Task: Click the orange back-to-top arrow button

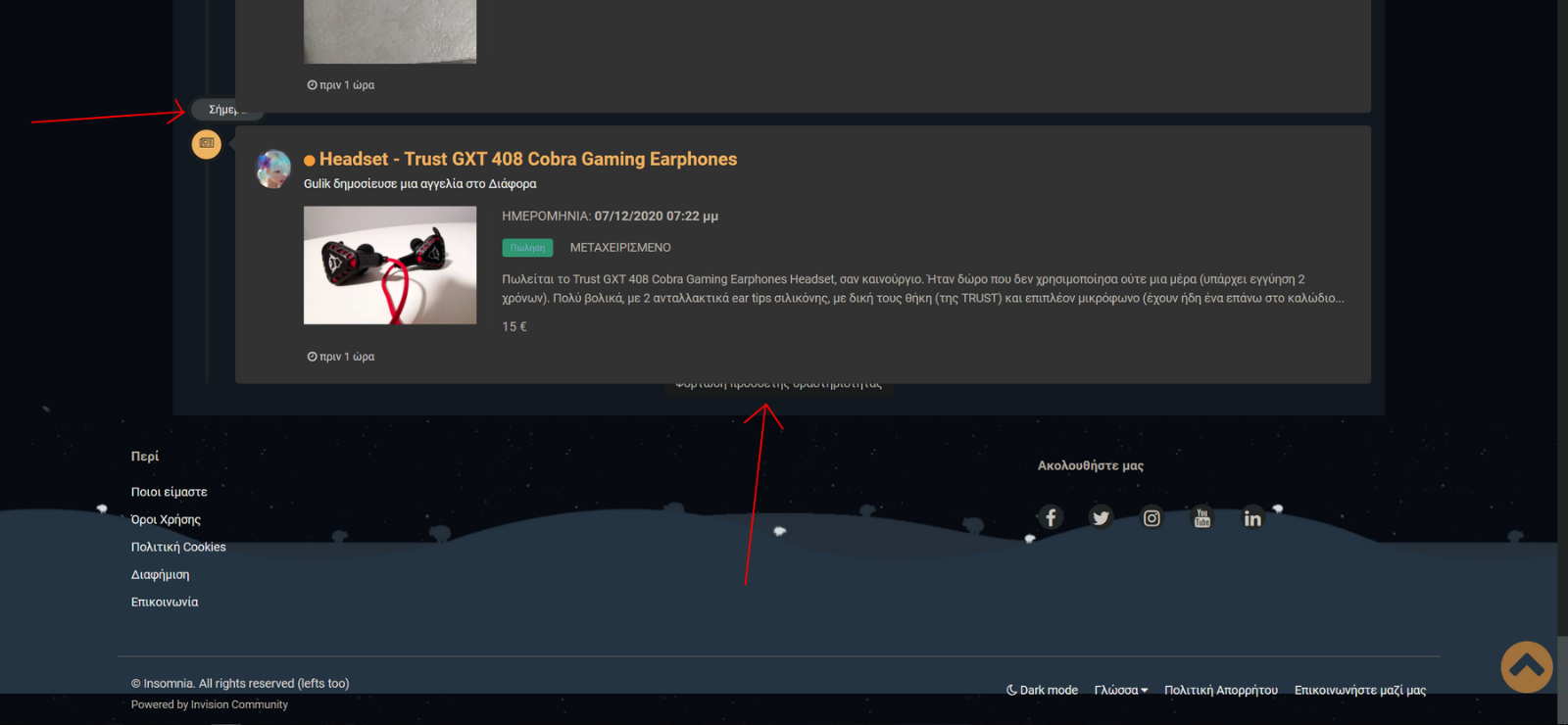Action: click(x=1527, y=666)
